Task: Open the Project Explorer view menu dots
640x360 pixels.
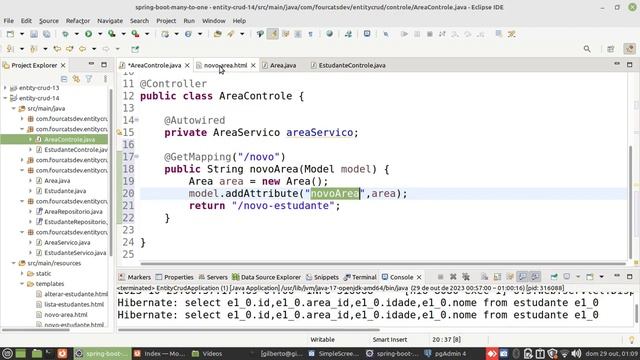Action: tap(105, 79)
